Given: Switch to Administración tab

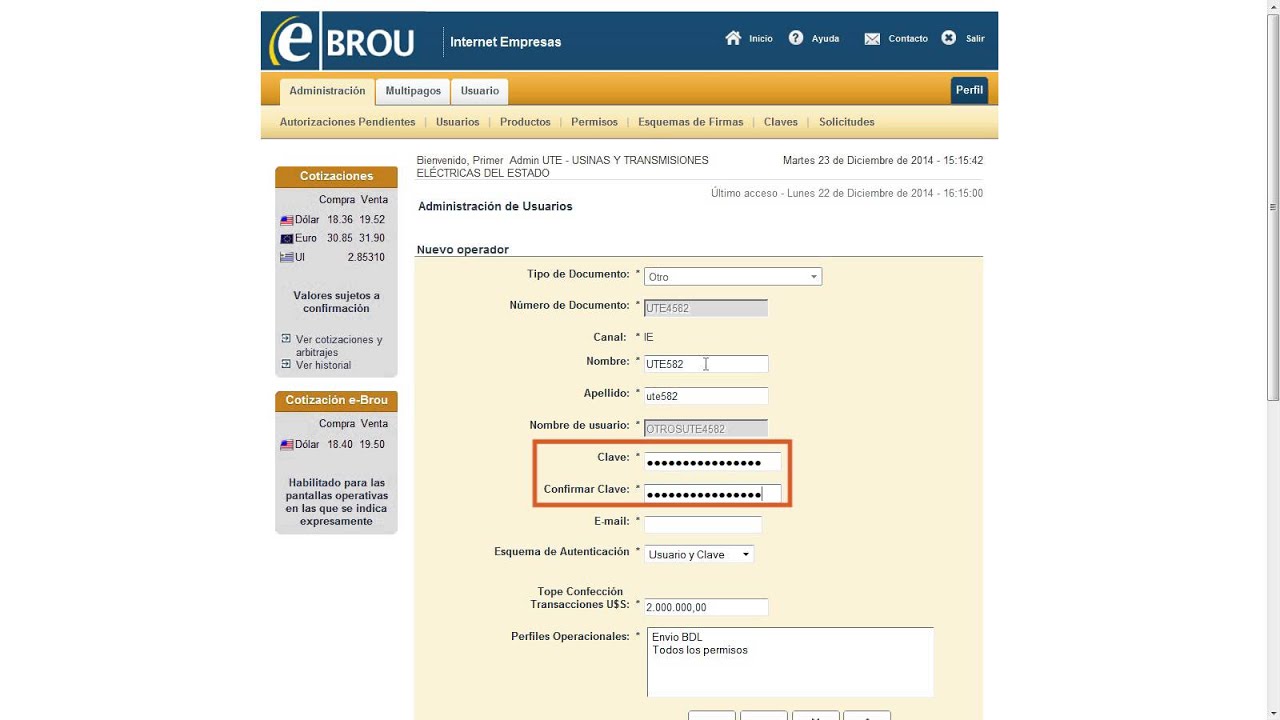Looking at the screenshot, I should click(327, 91).
